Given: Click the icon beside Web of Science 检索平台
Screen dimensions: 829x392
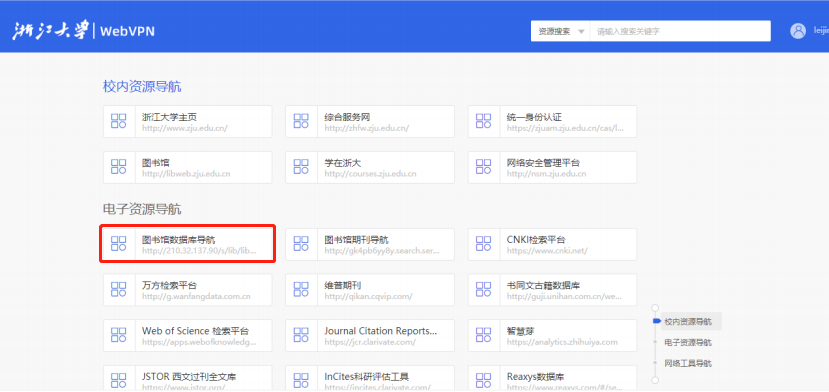Looking at the screenshot, I should tap(118, 335).
